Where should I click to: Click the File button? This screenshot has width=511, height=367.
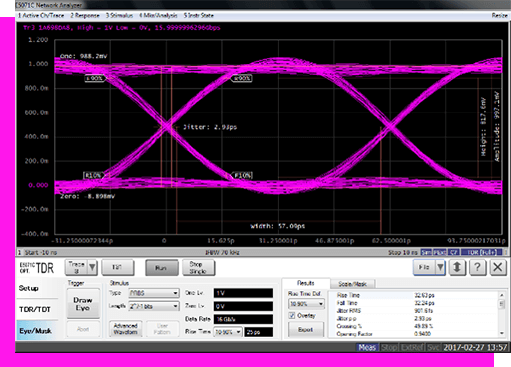pos(424,267)
